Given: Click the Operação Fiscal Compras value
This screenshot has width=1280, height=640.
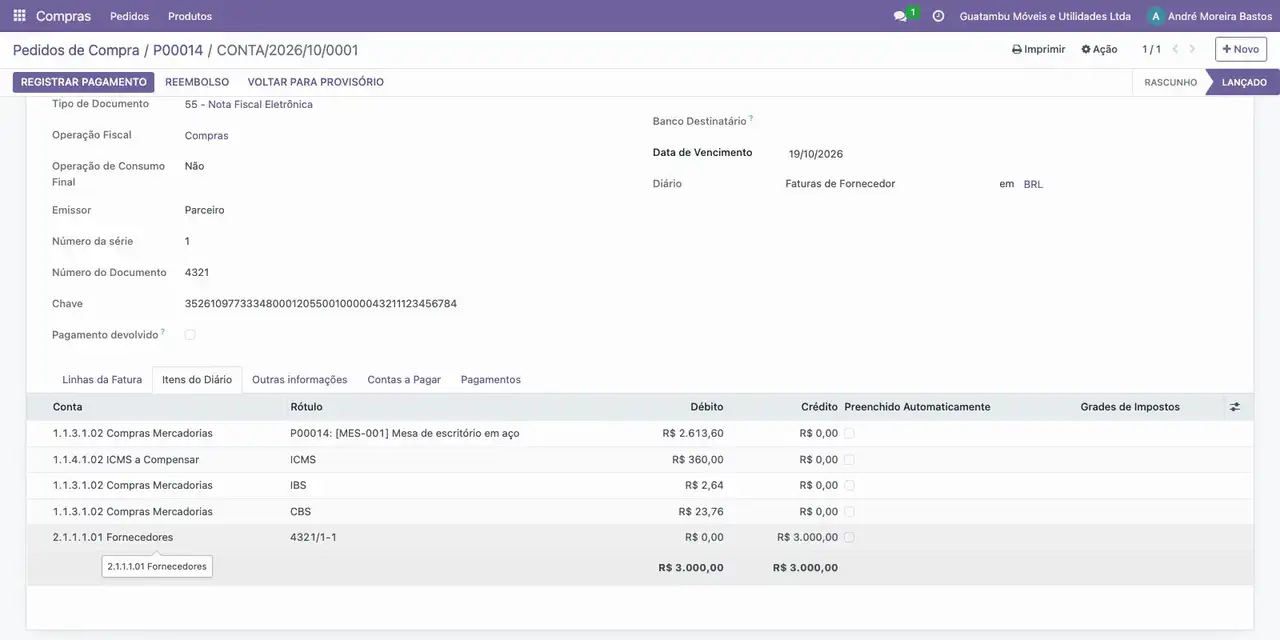Looking at the screenshot, I should tap(207, 135).
